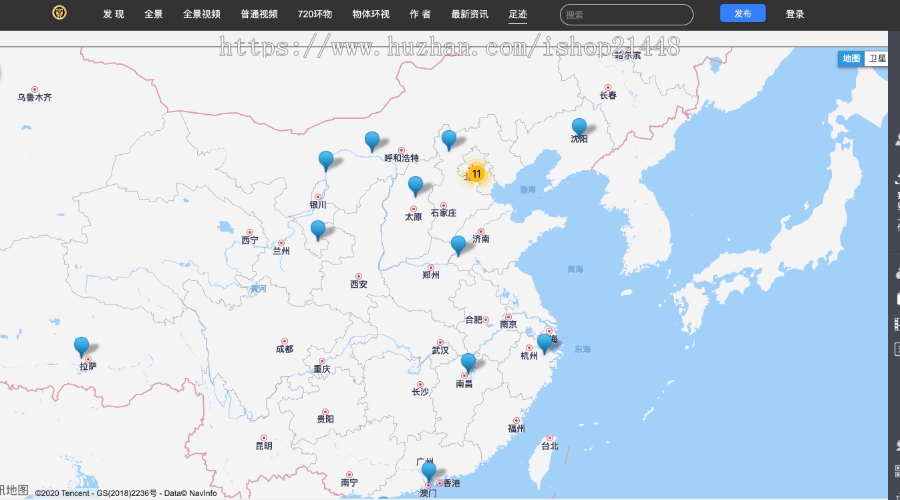This screenshot has width=900, height=500.
Task: Click the 登录 link
Action: tap(795, 14)
